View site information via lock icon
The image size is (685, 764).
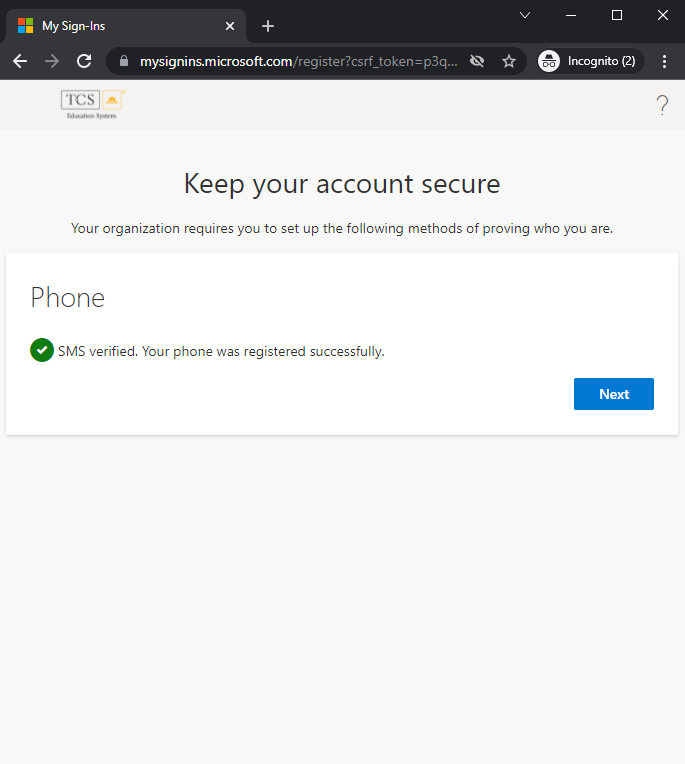click(124, 61)
